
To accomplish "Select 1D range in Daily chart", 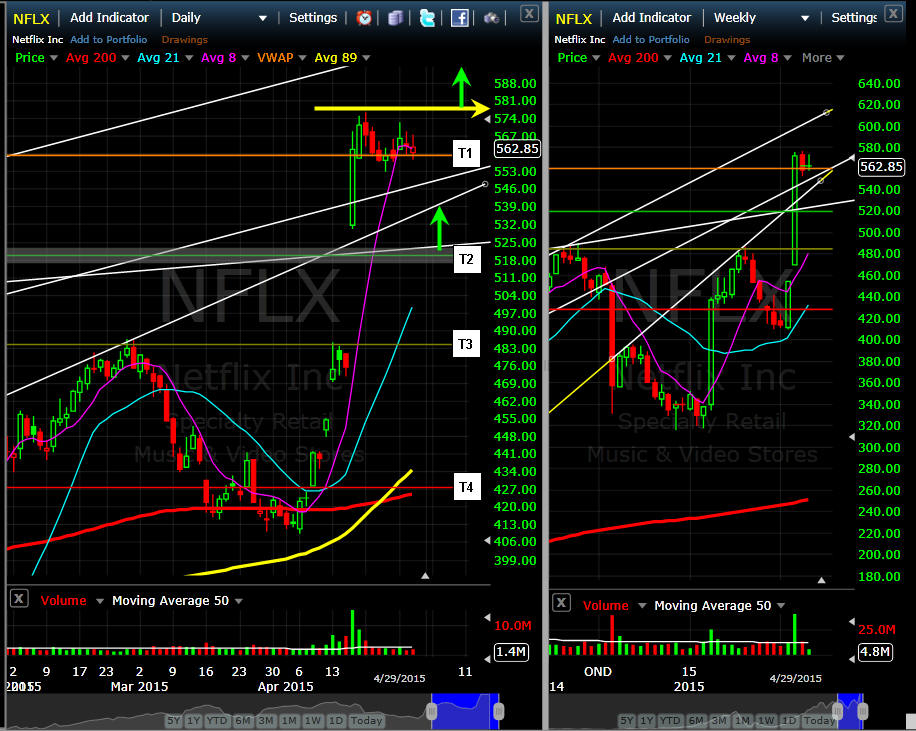I will 335,720.
